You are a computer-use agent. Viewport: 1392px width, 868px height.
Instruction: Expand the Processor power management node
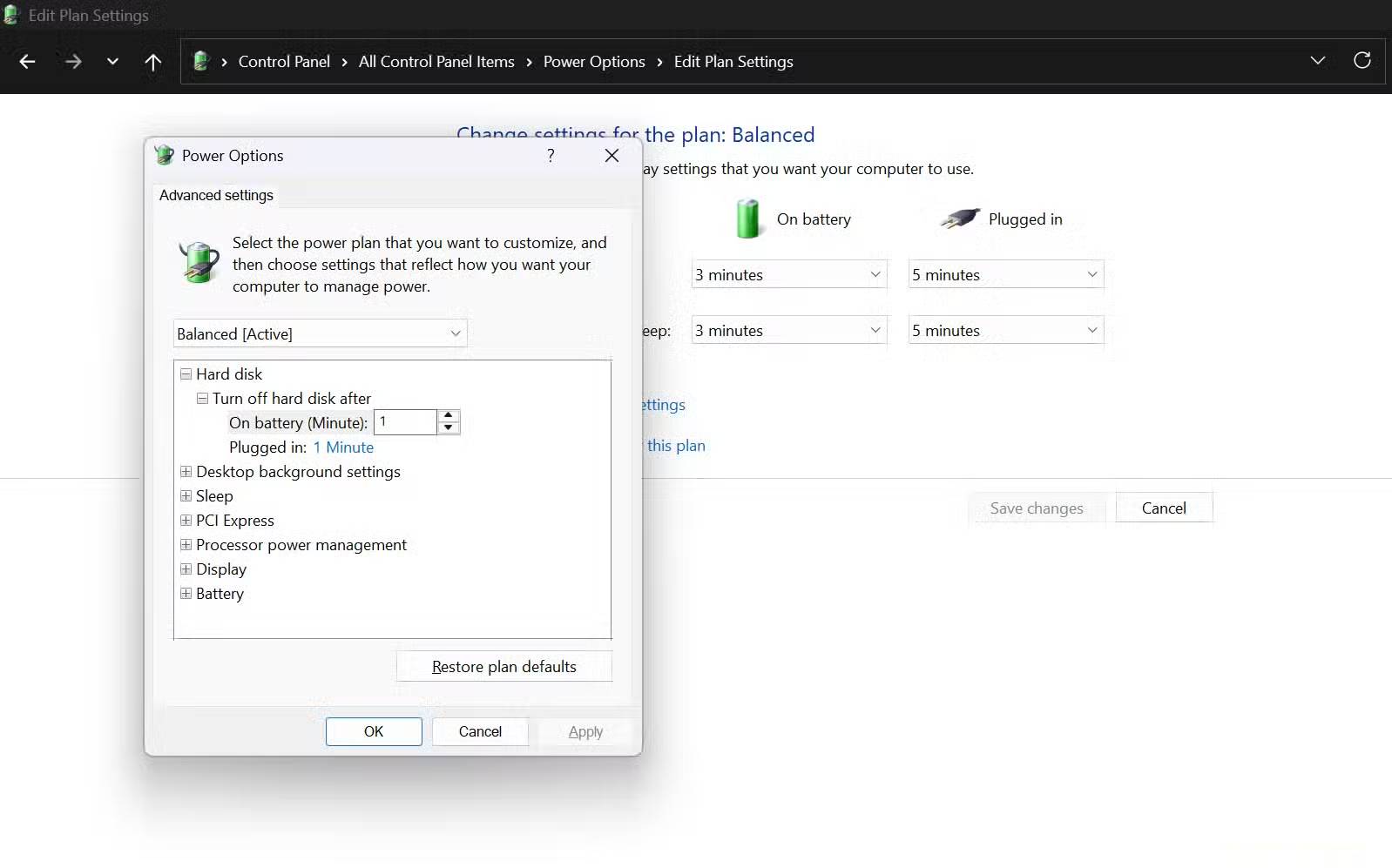pyautogui.click(x=186, y=545)
